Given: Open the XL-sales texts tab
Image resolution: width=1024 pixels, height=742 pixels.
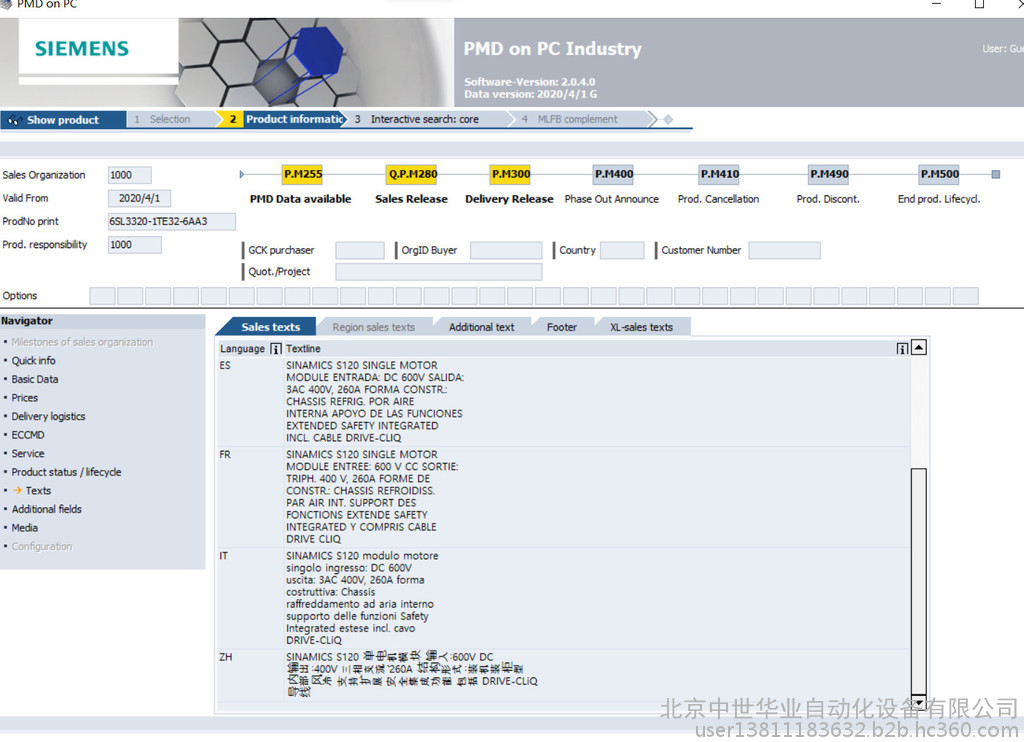Looking at the screenshot, I should click(641, 327).
